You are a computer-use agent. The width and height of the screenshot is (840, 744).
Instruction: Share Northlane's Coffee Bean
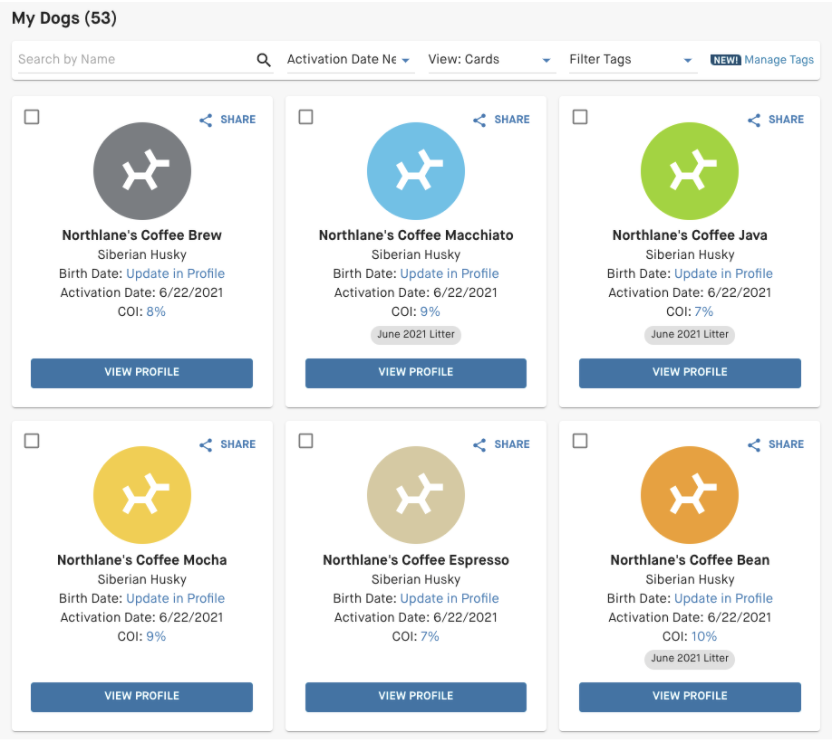tap(775, 445)
